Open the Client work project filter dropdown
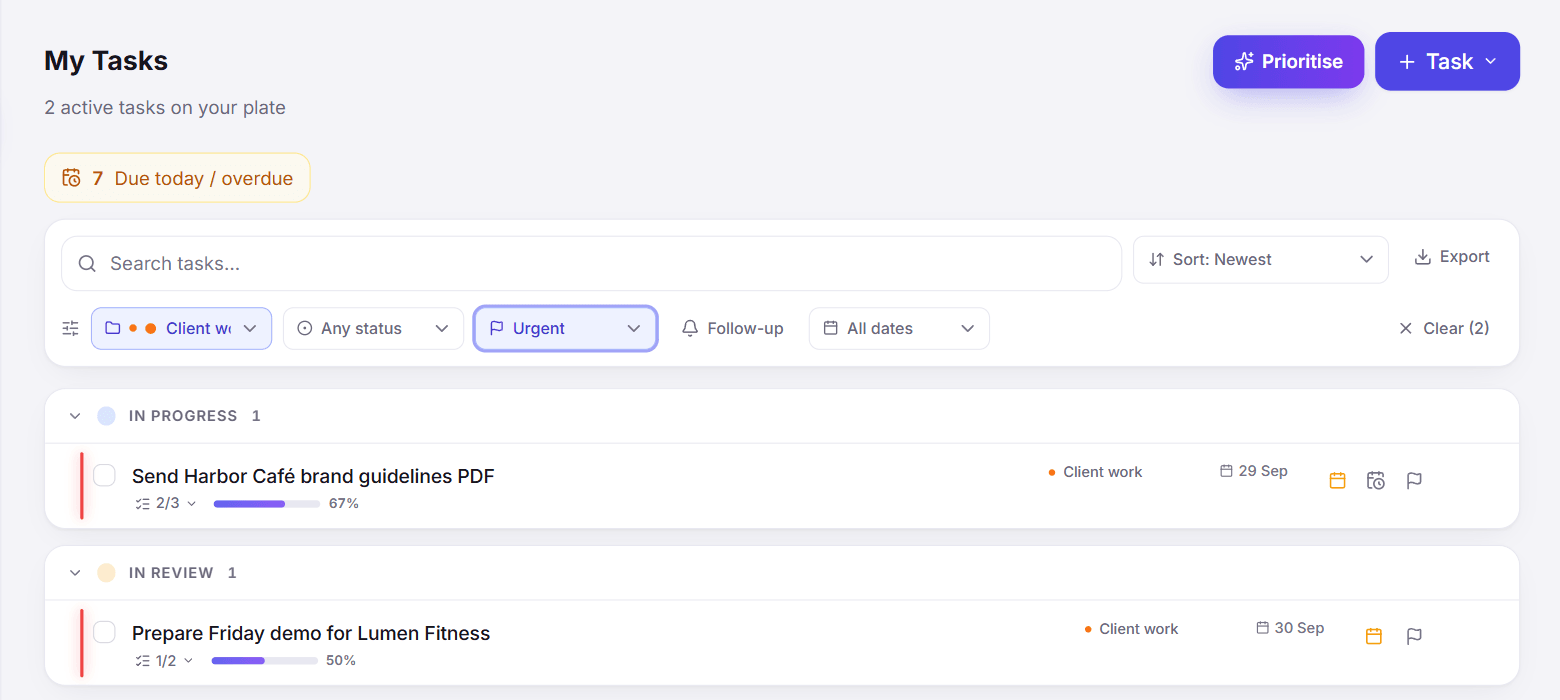Viewport: 1560px width, 700px height. [181, 328]
